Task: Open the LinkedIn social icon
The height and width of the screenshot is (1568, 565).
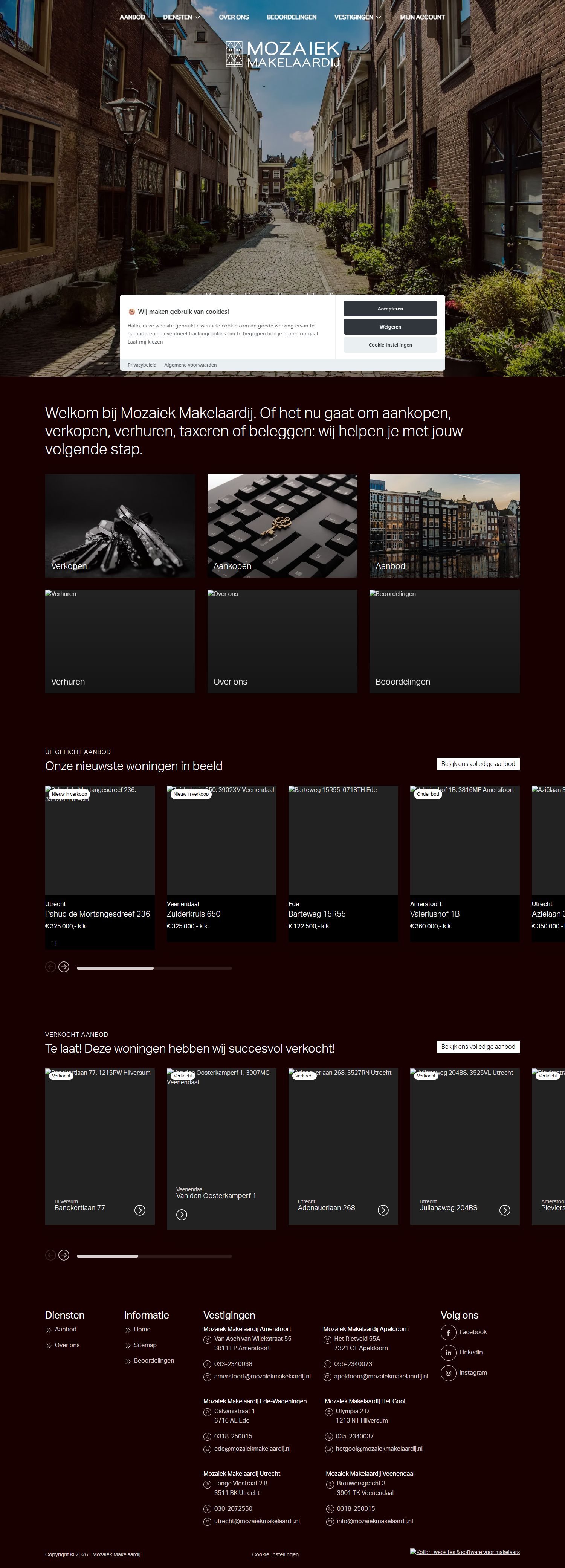Action: coord(448,1352)
